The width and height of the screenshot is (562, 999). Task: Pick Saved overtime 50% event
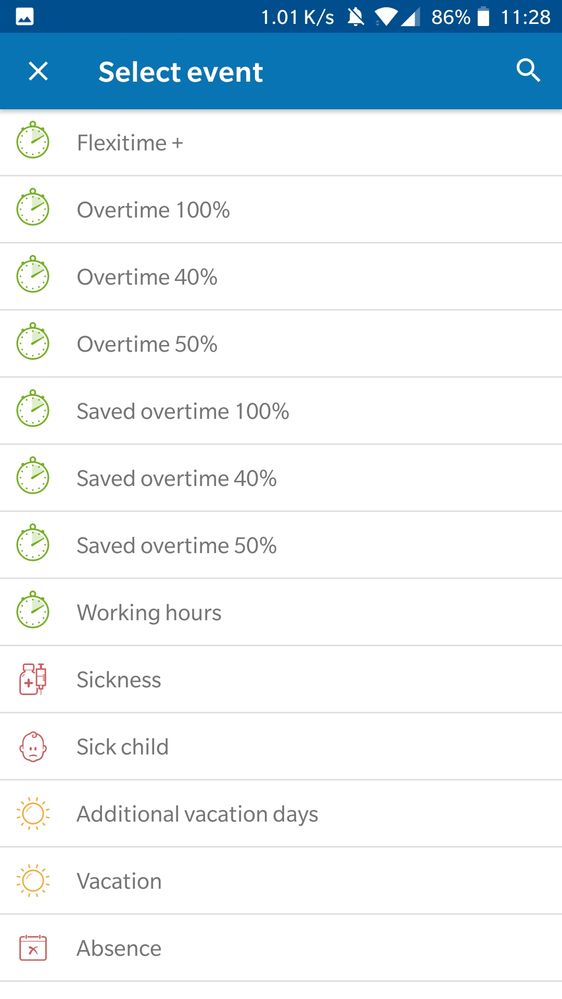[x=281, y=545]
